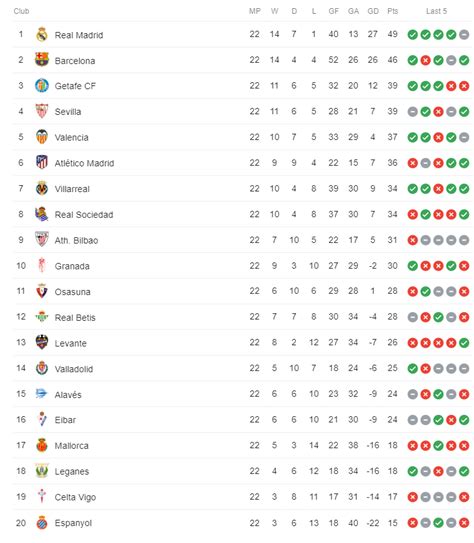This screenshot has width=474, height=543.
Task: Open the Celta Vigo team link
Action: [75, 497]
